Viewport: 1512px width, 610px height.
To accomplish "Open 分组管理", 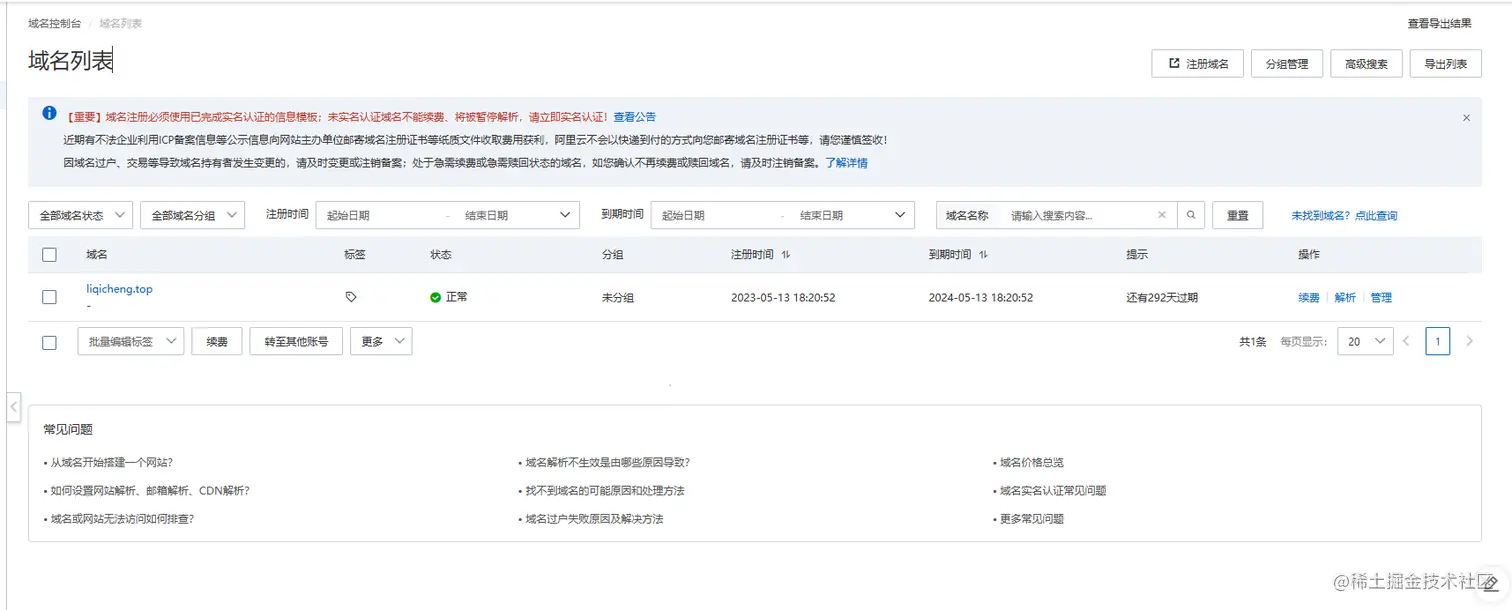I will pos(1287,64).
